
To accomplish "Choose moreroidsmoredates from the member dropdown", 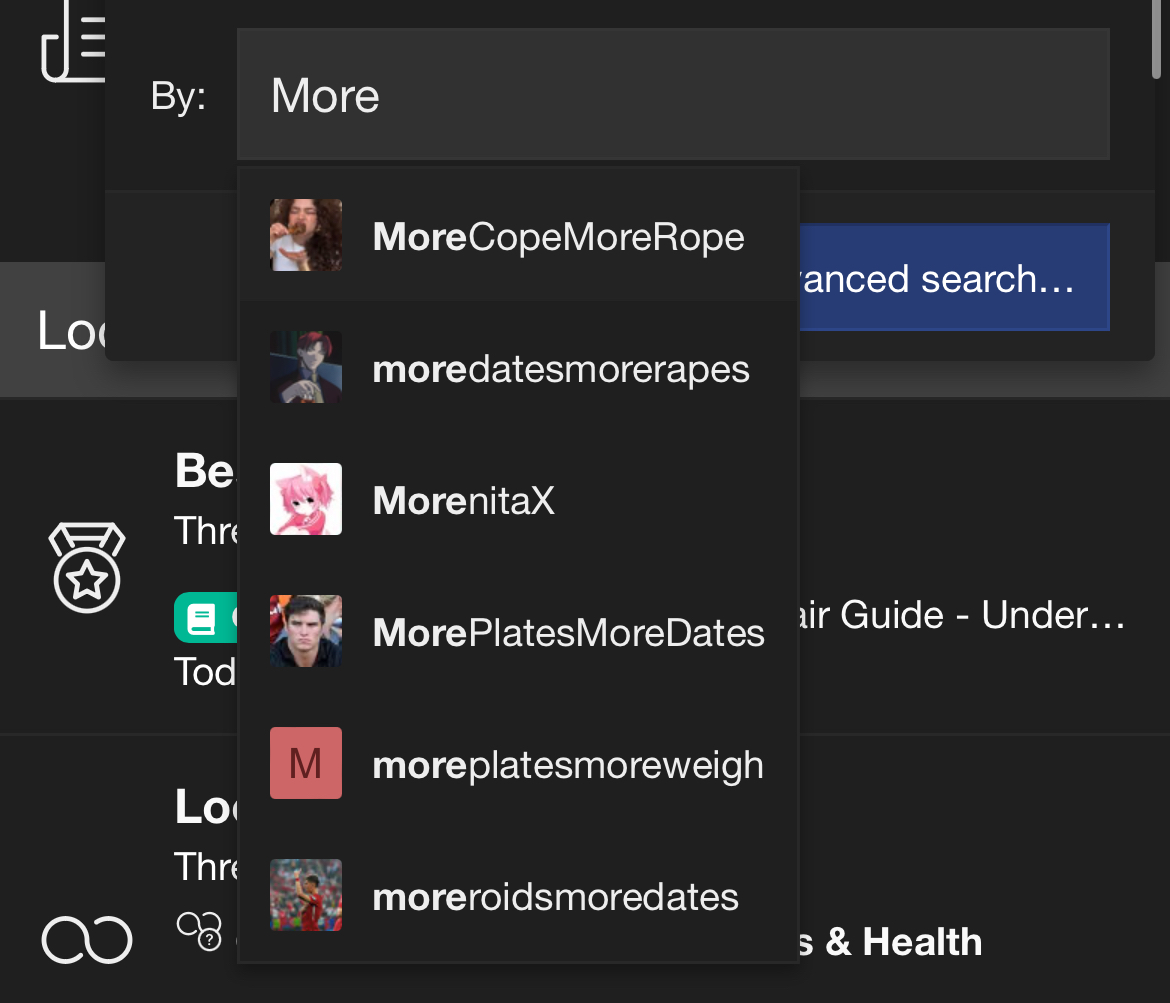I will 555,897.
